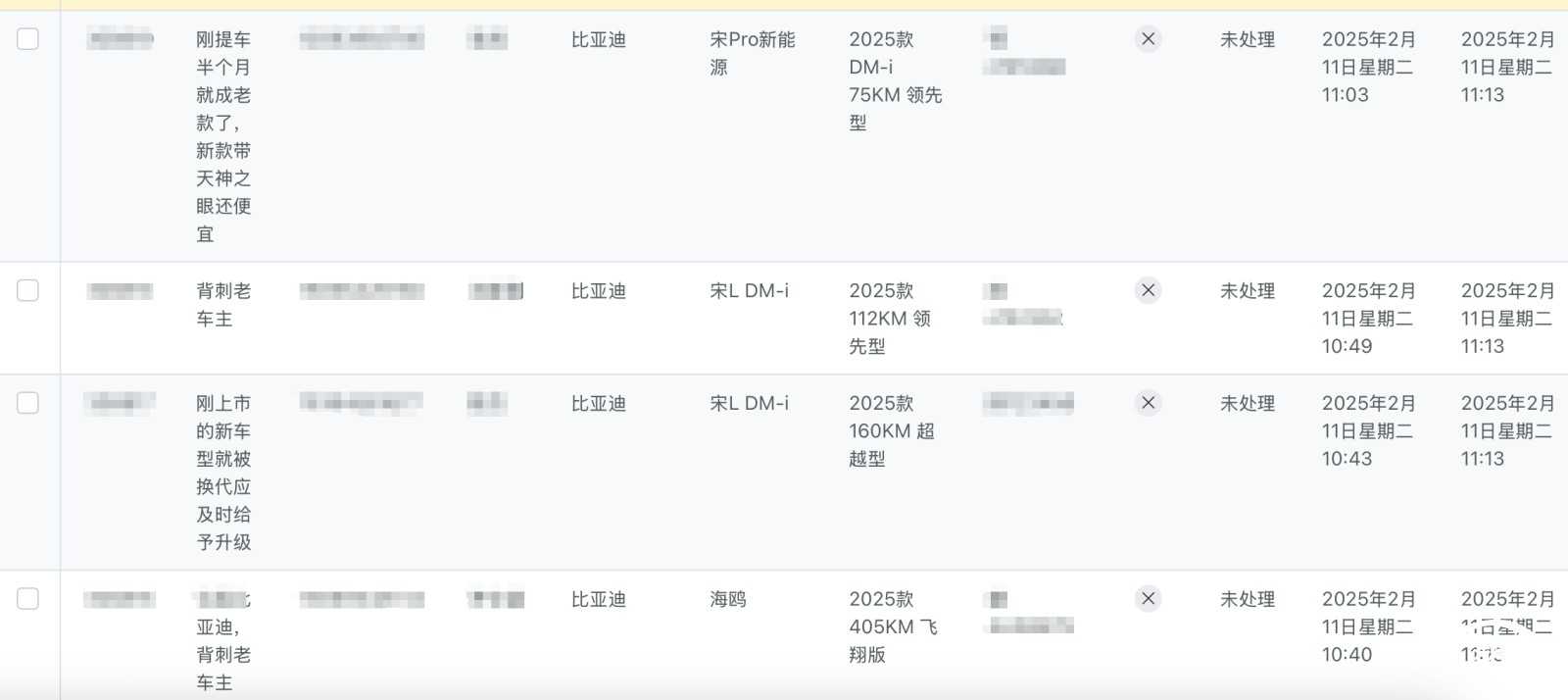
Task: Check the box for the 160KM 超越型 row
Action: tap(28, 403)
